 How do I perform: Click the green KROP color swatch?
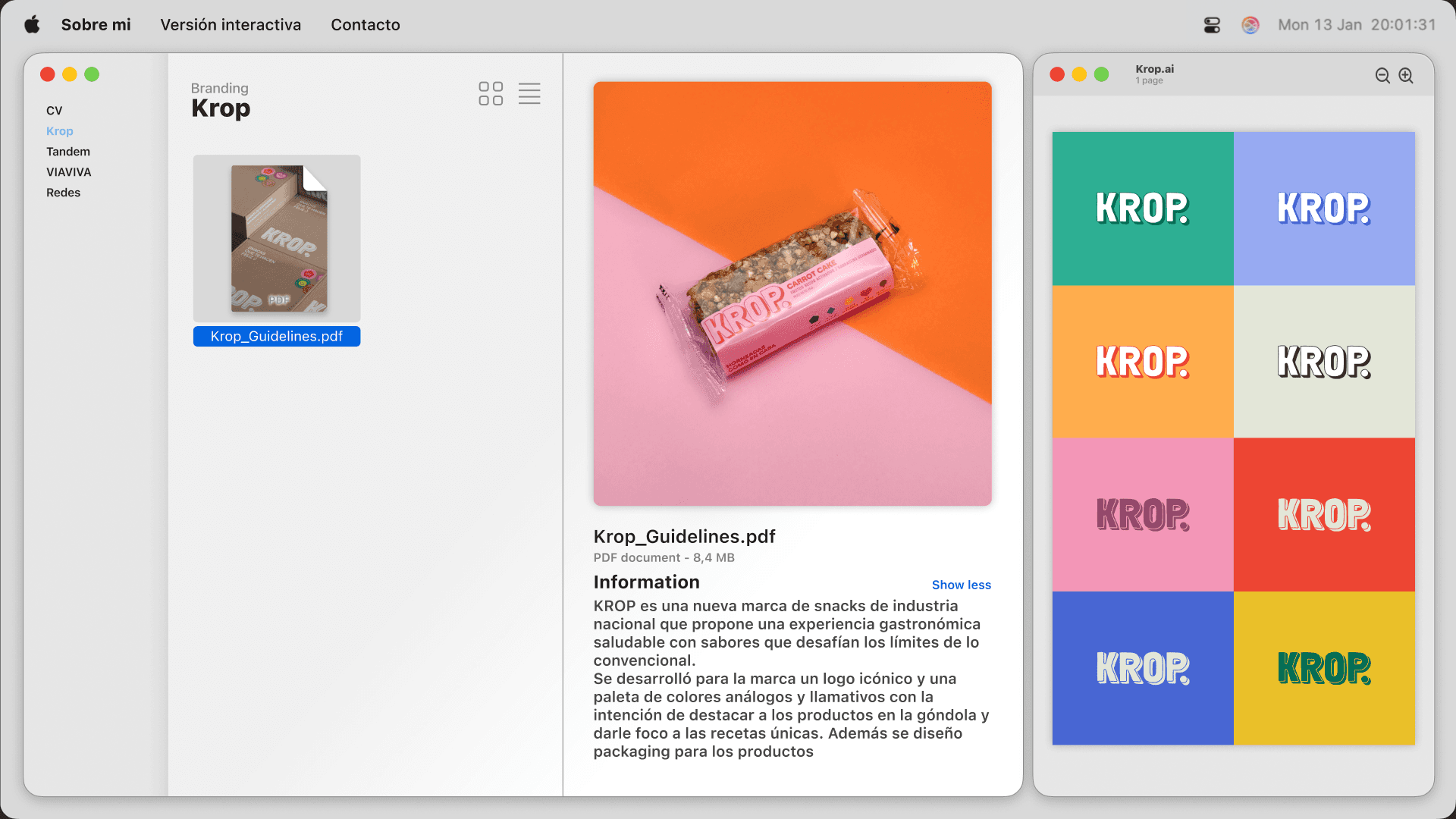point(1142,209)
